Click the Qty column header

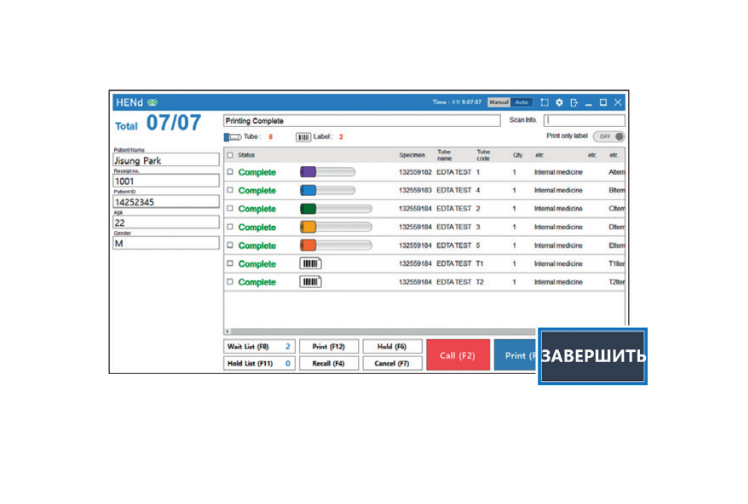[x=517, y=155]
